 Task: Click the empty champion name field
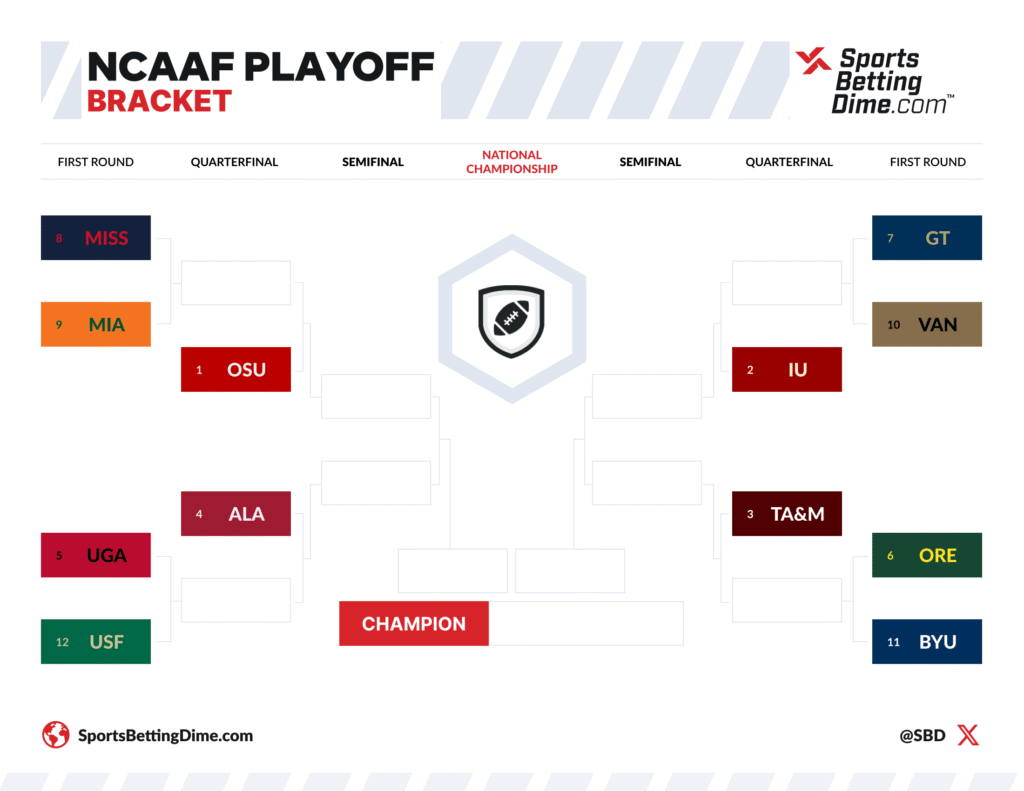pyautogui.click(x=586, y=624)
